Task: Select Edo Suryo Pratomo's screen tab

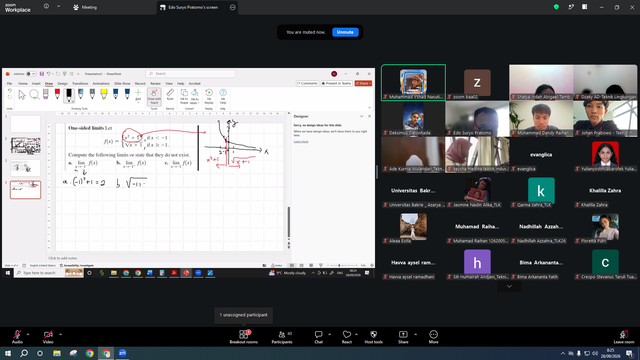Action: pyautogui.click(x=193, y=7)
